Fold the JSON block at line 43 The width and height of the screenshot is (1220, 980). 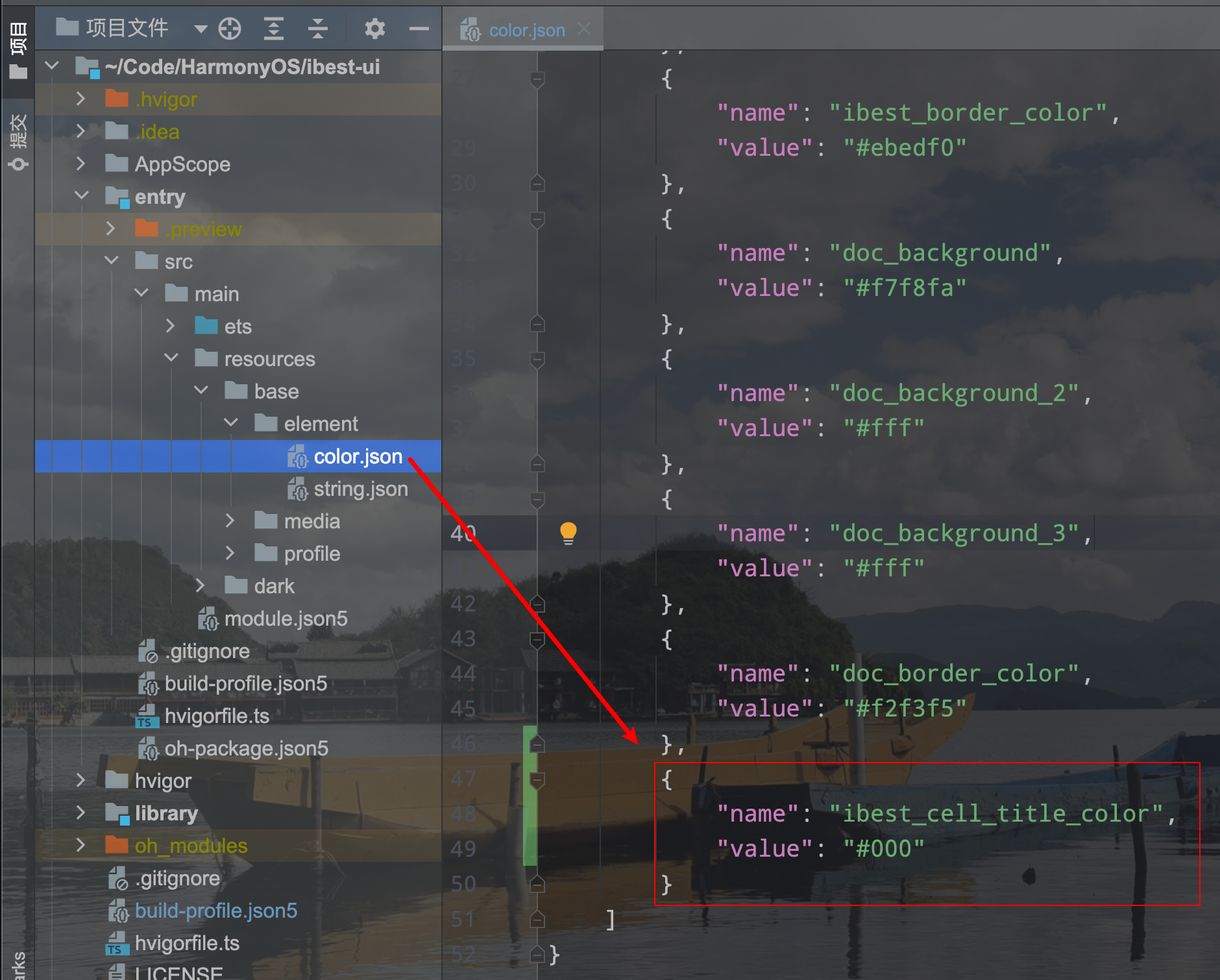click(x=537, y=641)
